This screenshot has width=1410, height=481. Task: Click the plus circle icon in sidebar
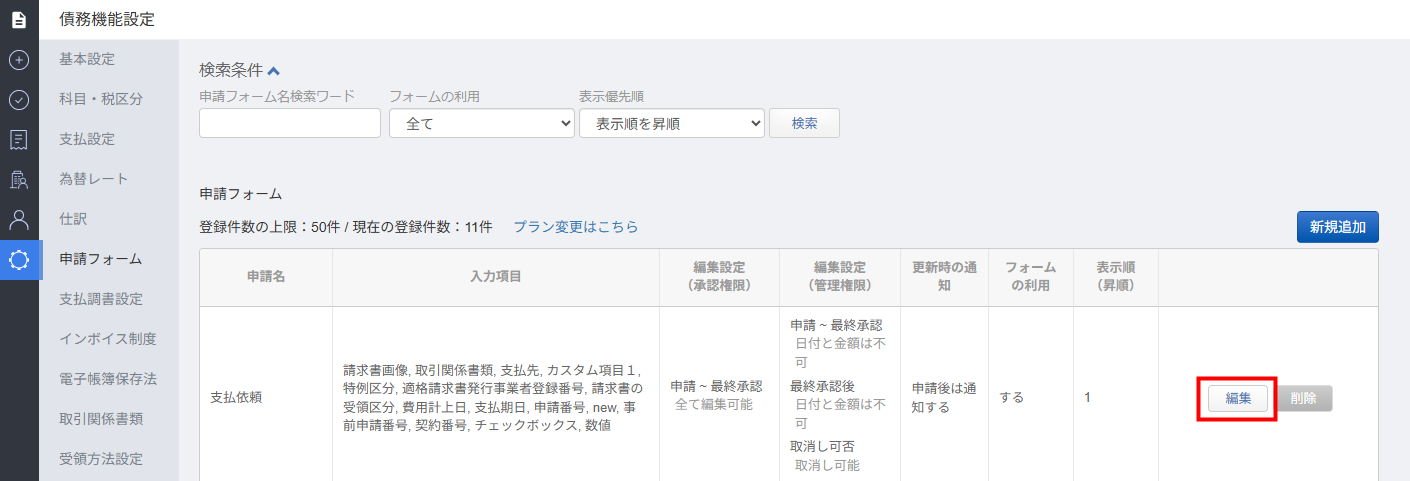(x=19, y=60)
